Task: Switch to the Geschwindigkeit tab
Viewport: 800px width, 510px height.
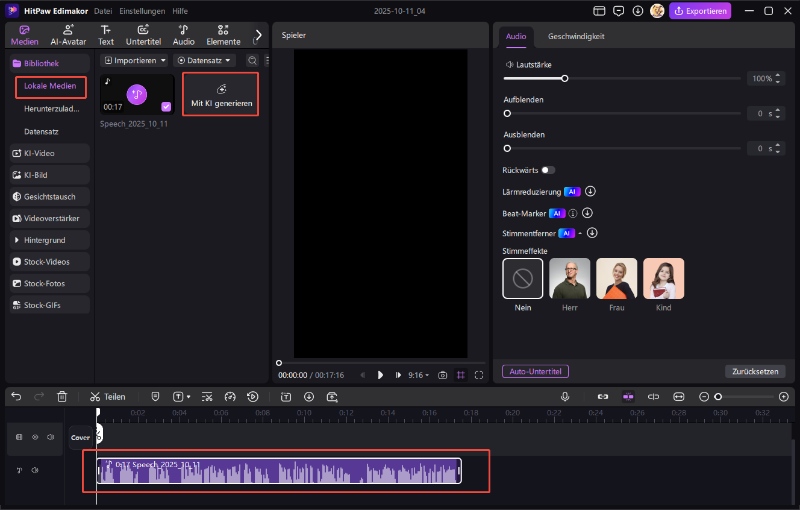Action: (575, 36)
